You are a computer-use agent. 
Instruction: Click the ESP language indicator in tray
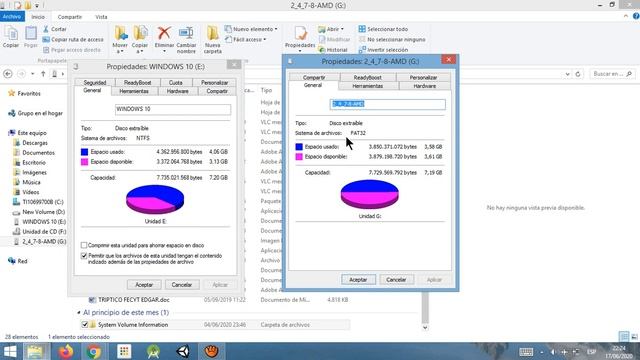tap(591, 351)
